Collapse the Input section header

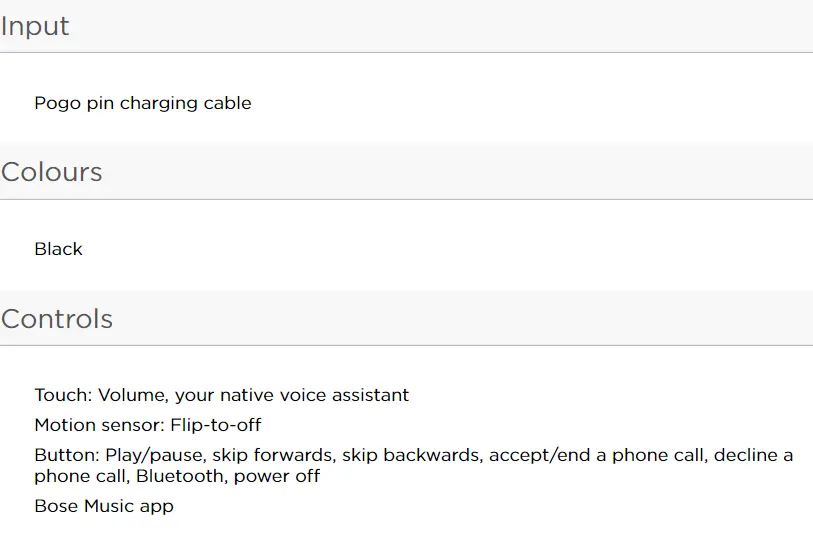tap(36, 26)
